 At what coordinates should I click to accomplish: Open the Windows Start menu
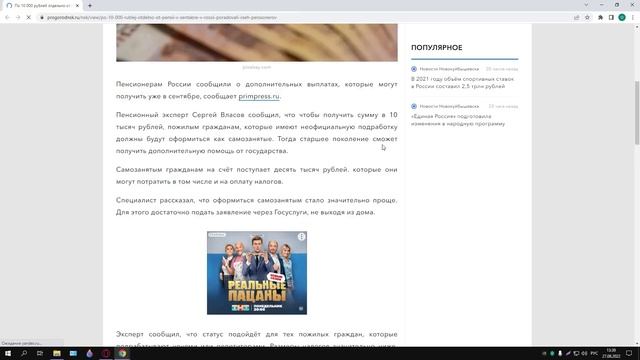click(8, 353)
